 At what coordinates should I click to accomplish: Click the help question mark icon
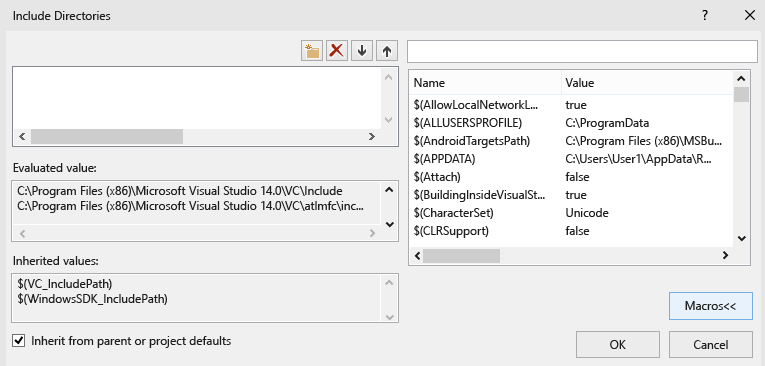(x=705, y=16)
